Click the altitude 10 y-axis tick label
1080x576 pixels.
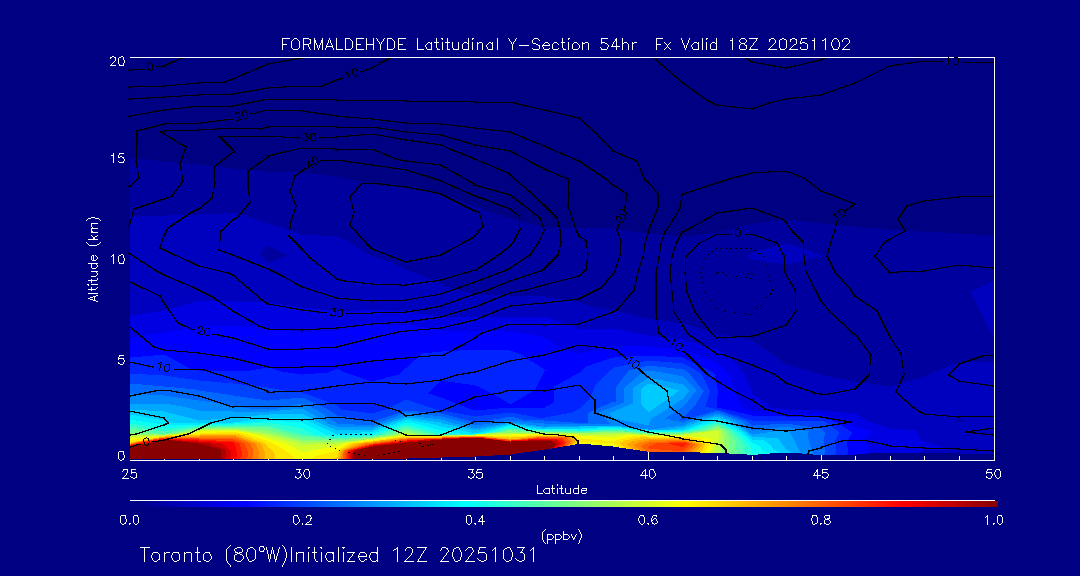click(x=115, y=259)
